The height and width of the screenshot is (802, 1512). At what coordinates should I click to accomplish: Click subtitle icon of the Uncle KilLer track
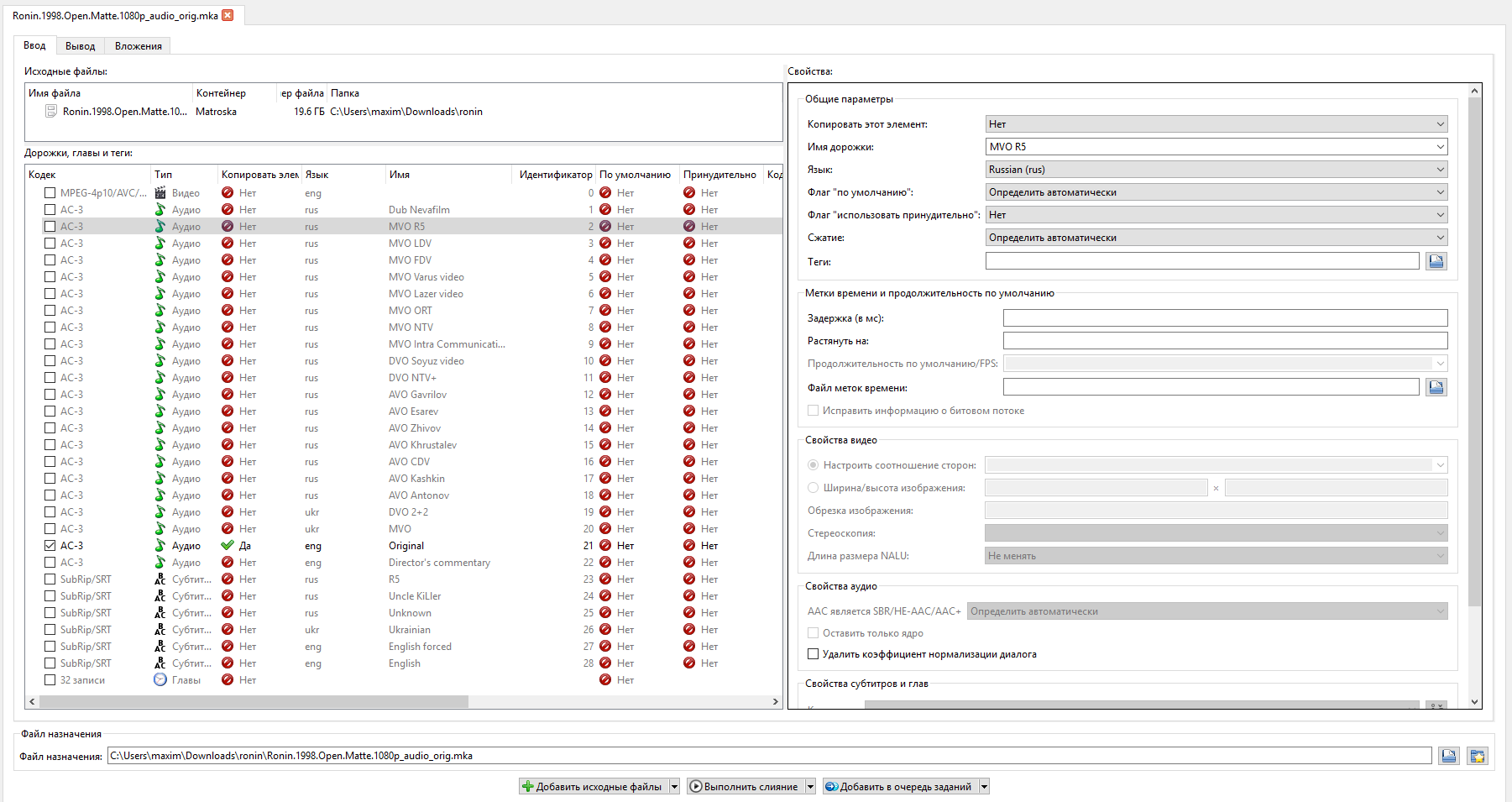click(160, 596)
